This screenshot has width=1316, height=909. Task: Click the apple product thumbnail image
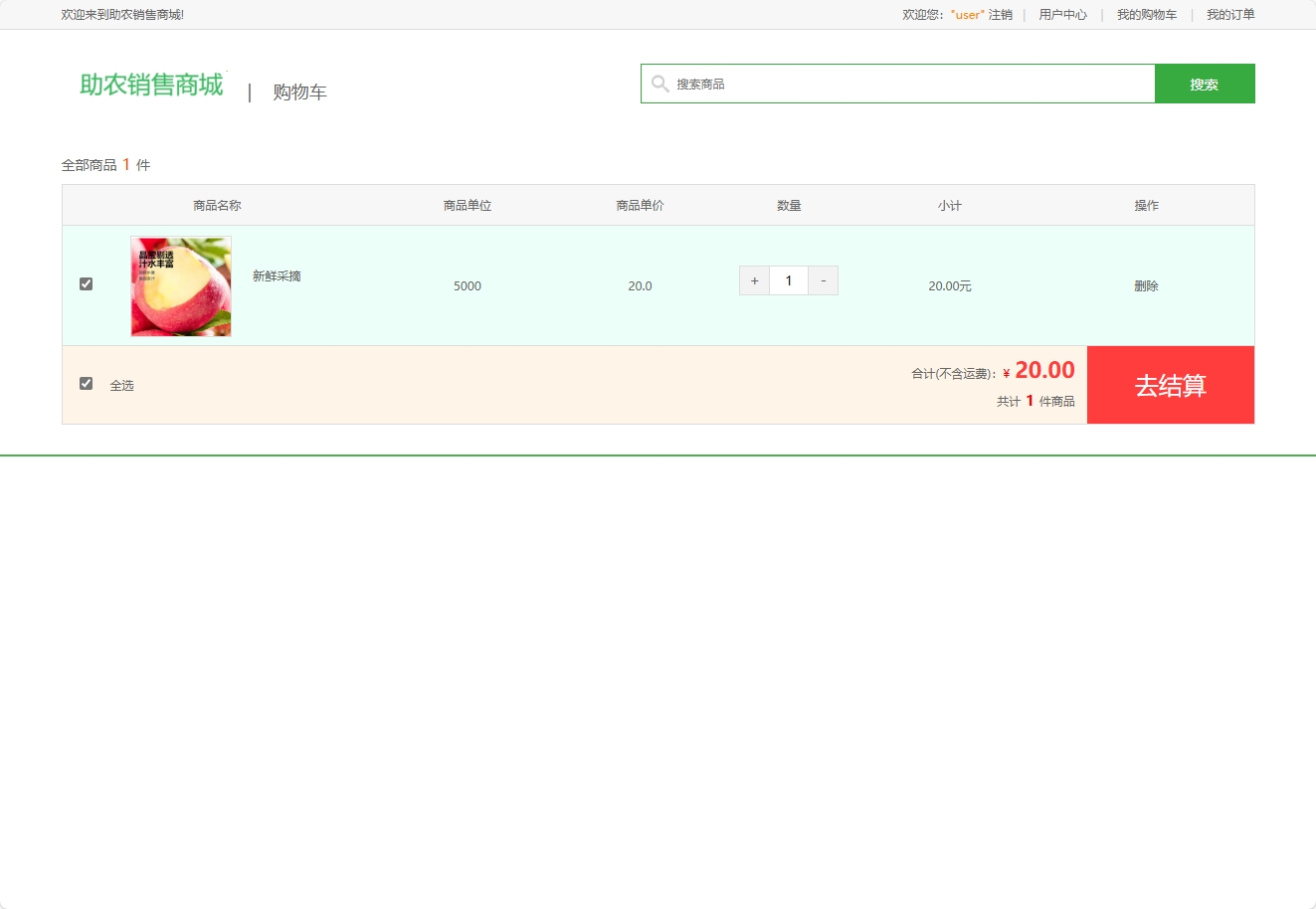tap(180, 285)
